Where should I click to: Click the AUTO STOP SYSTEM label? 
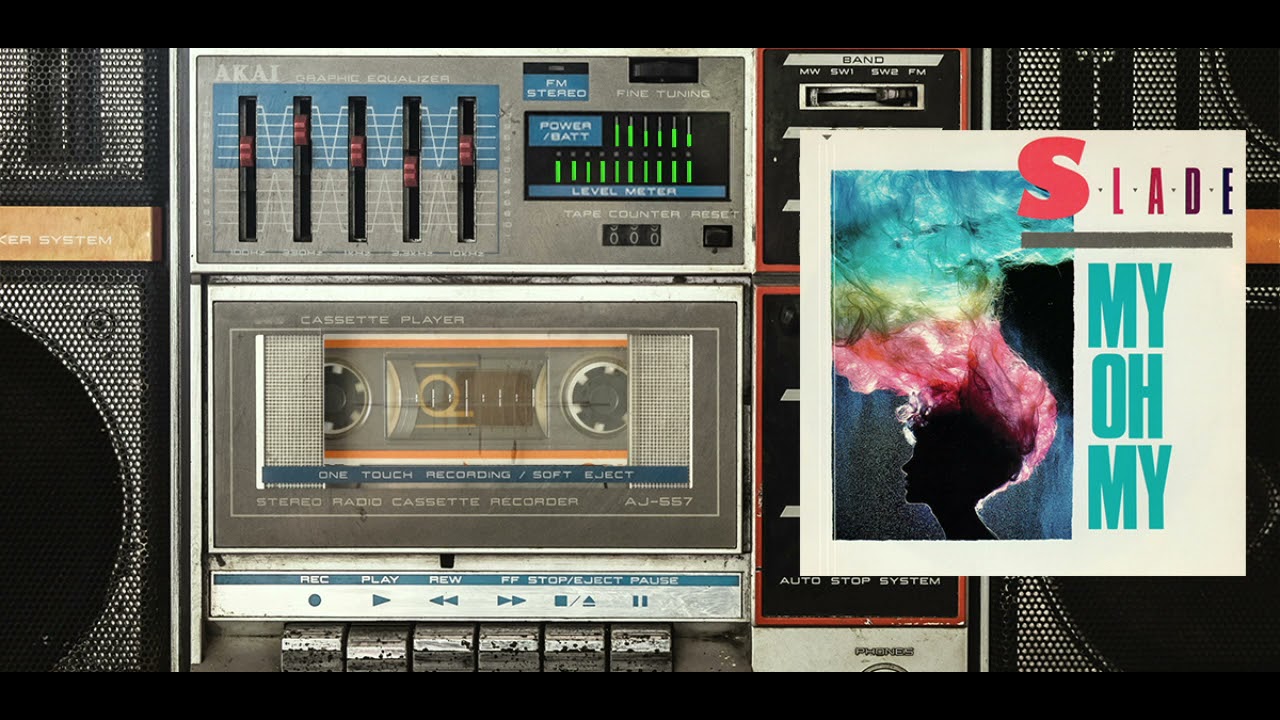tap(860, 581)
